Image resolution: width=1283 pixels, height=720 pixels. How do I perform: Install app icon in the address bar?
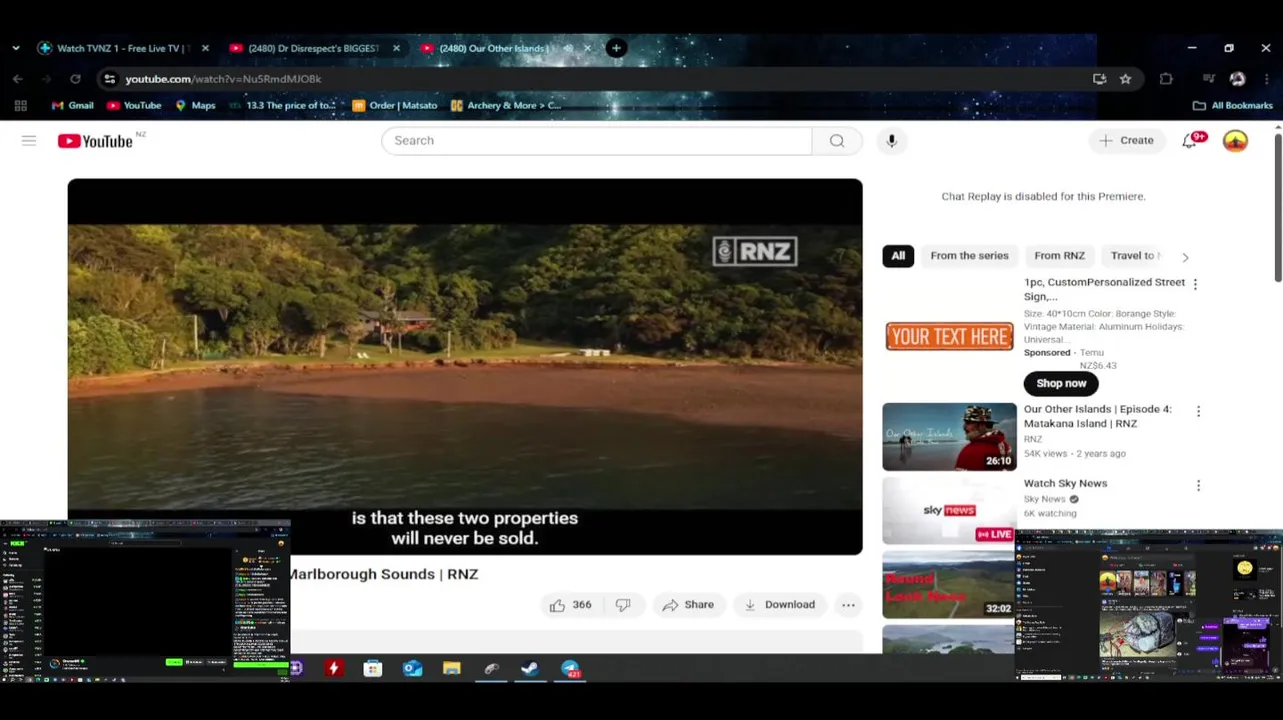(x=1099, y=79)
